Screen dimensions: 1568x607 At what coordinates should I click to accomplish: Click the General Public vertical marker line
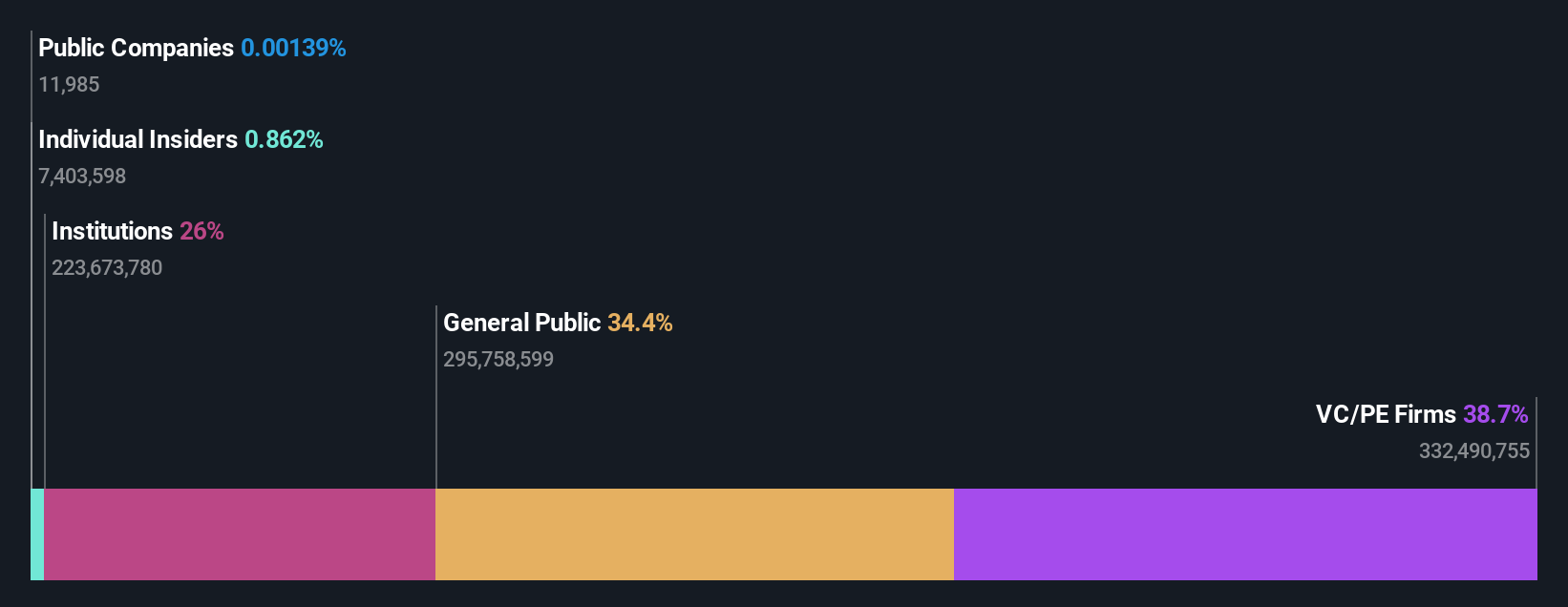pyautogui.click(x=436, y=397)
